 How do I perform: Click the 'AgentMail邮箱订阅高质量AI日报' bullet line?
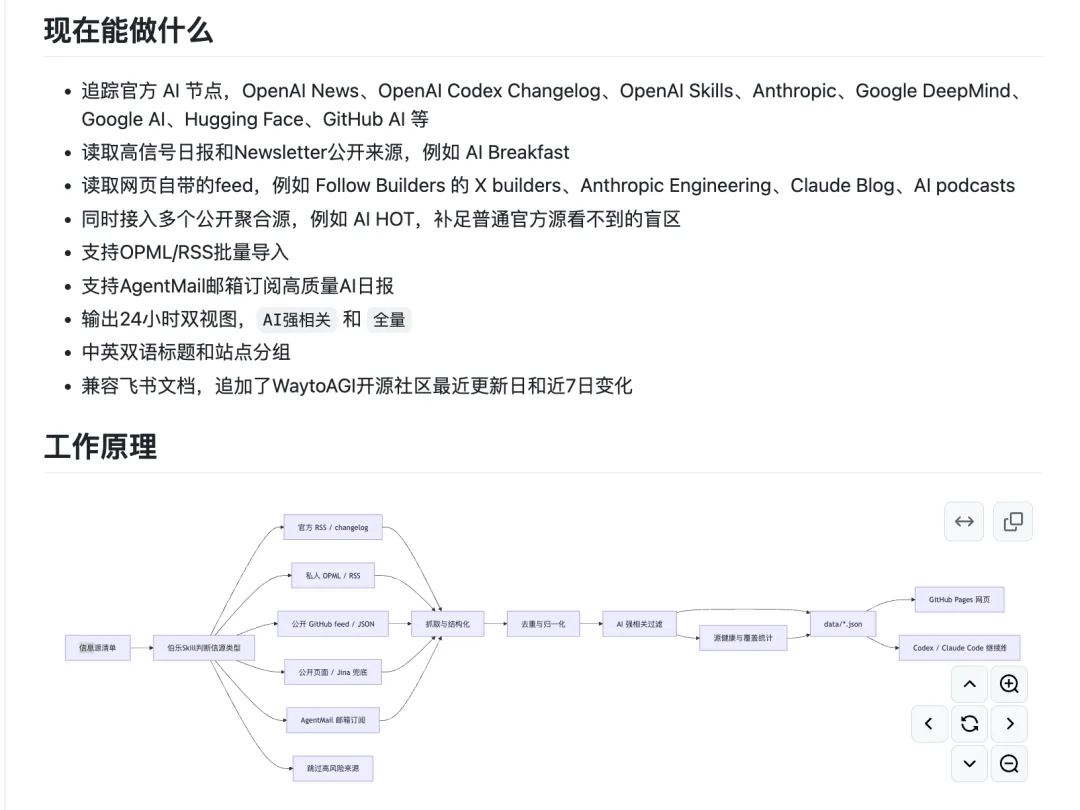(x=238, y=286)
